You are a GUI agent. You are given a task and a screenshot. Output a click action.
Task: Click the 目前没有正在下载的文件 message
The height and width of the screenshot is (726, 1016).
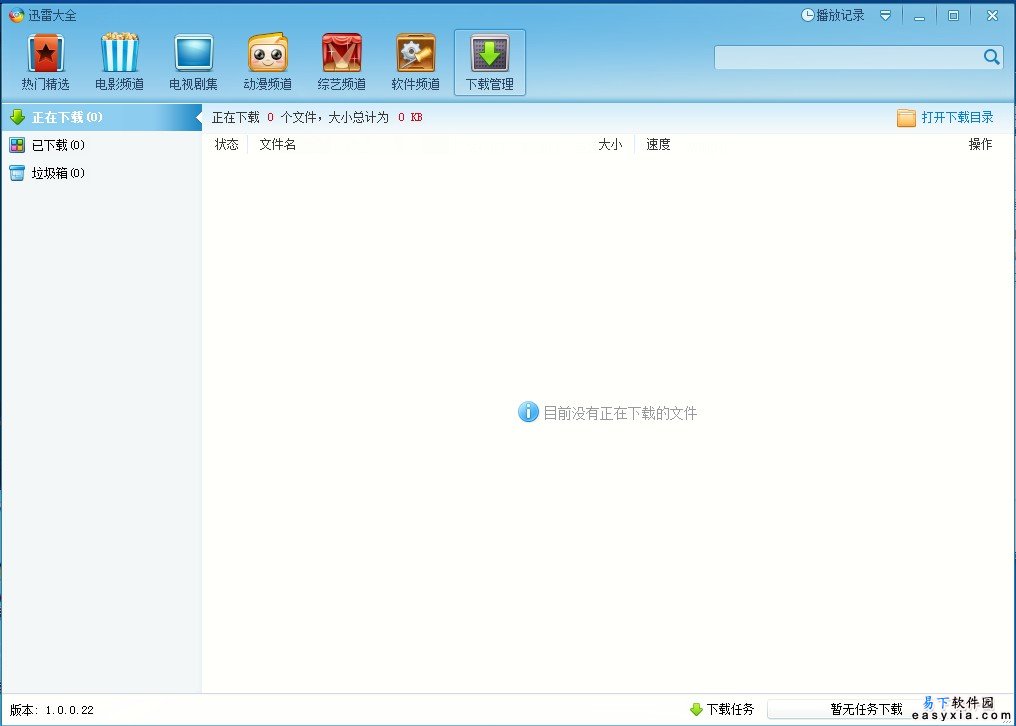(619, 413)
